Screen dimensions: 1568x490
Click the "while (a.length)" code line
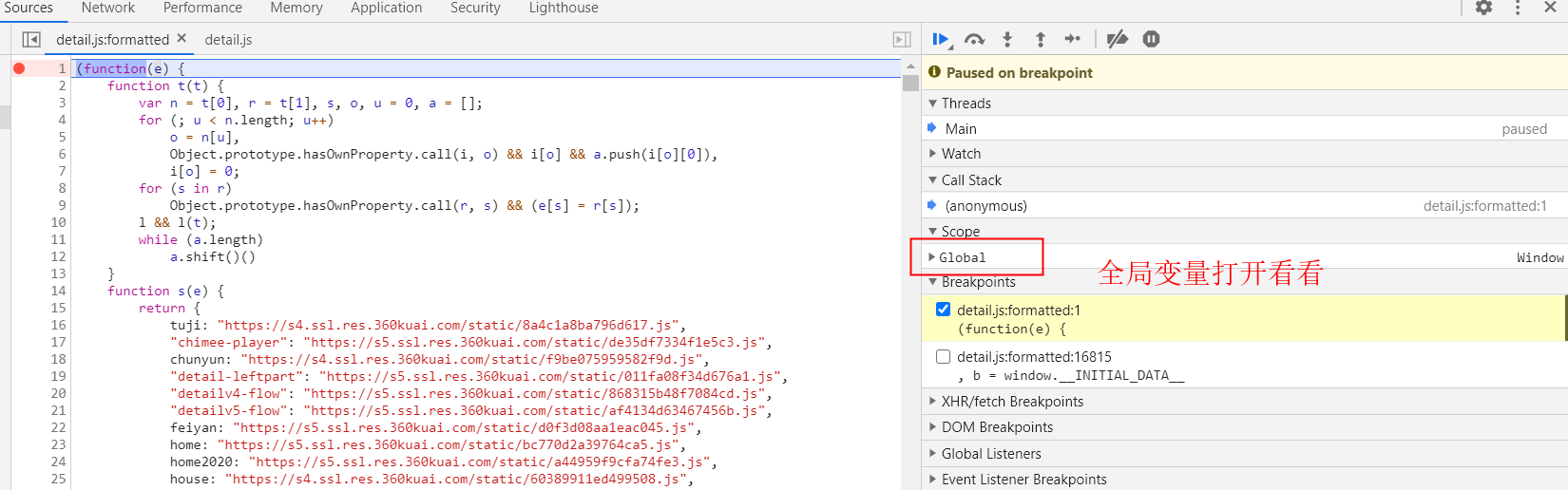[201, 239]
